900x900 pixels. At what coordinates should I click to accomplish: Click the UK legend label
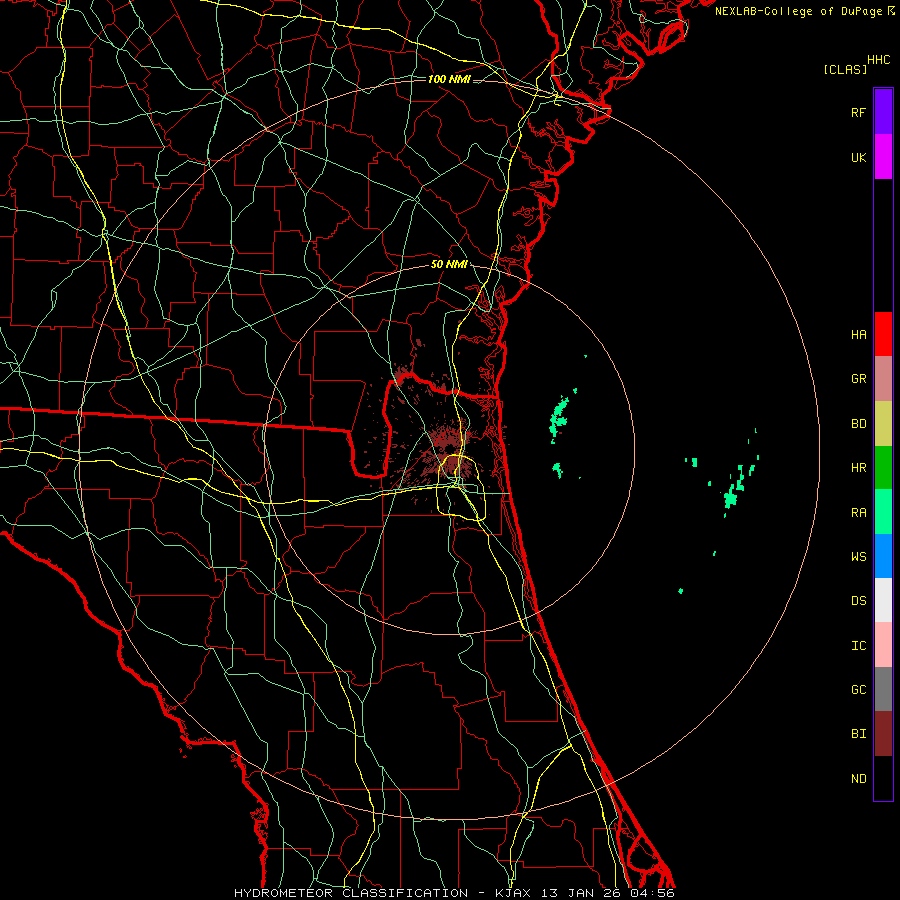pyautogui.click(x=858, y=157)
